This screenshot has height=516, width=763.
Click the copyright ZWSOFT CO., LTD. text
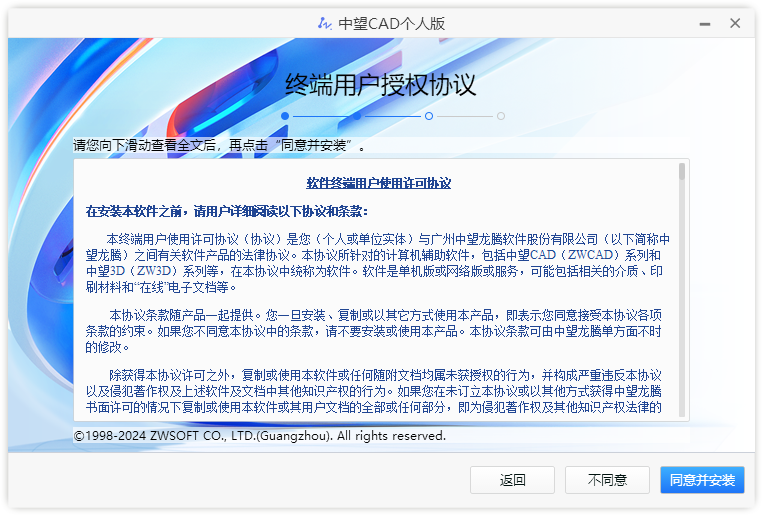tap(259, 435)
